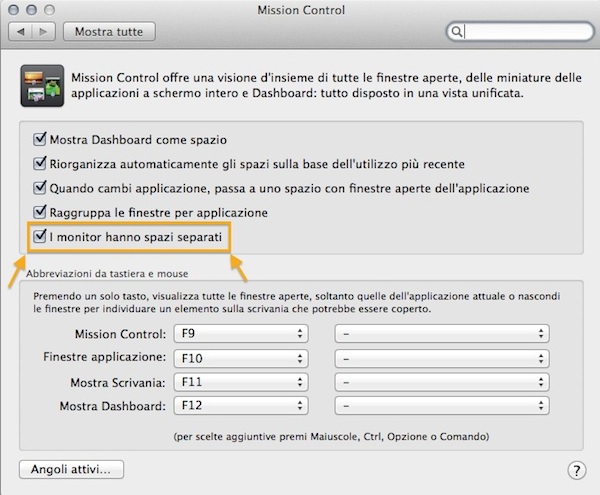Uncheck Mostra Dashboard come spazio

(40, 139)
